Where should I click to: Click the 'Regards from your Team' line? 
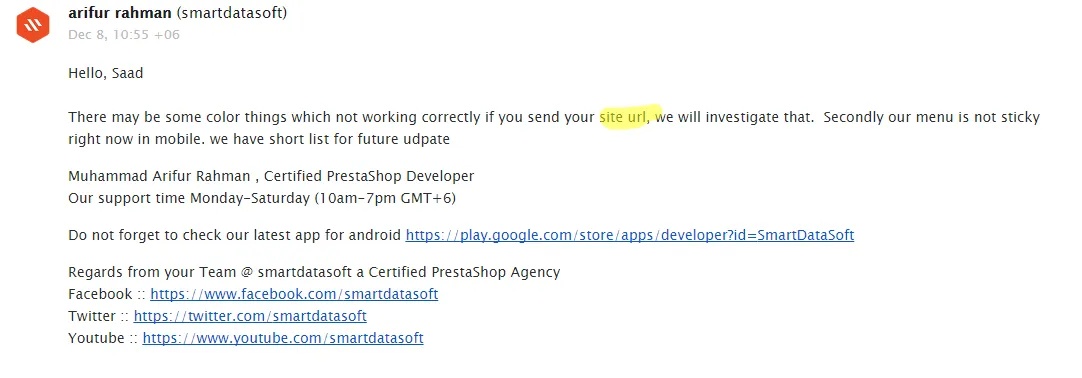(x=314, y=272)
